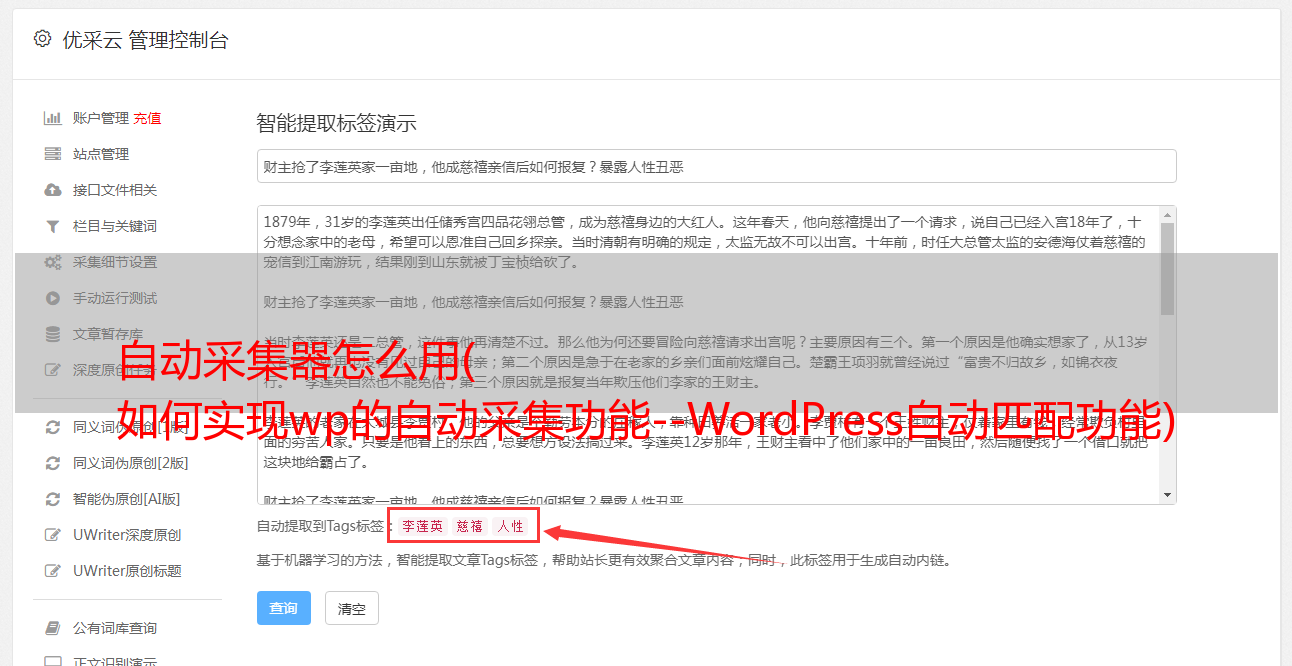Viewport: 1292px width, 666px height.
Task: Click the 人性 tag
Action: 510,526
